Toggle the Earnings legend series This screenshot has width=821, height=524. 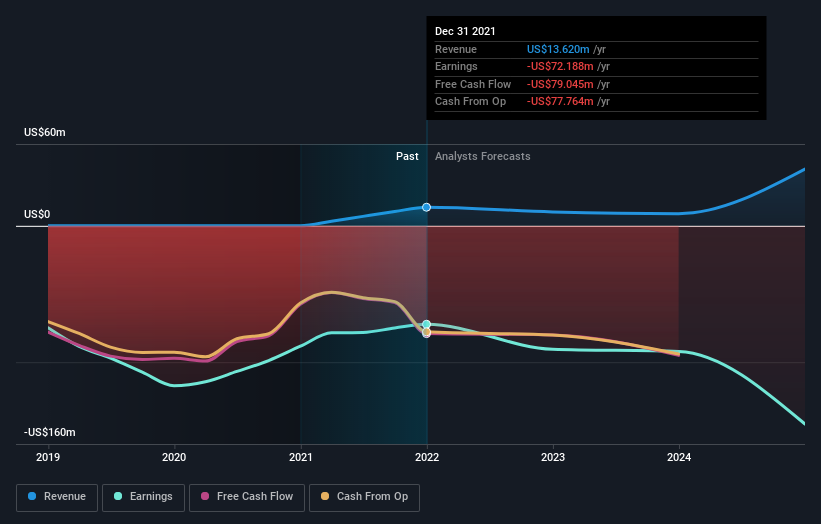coord(143,497)
